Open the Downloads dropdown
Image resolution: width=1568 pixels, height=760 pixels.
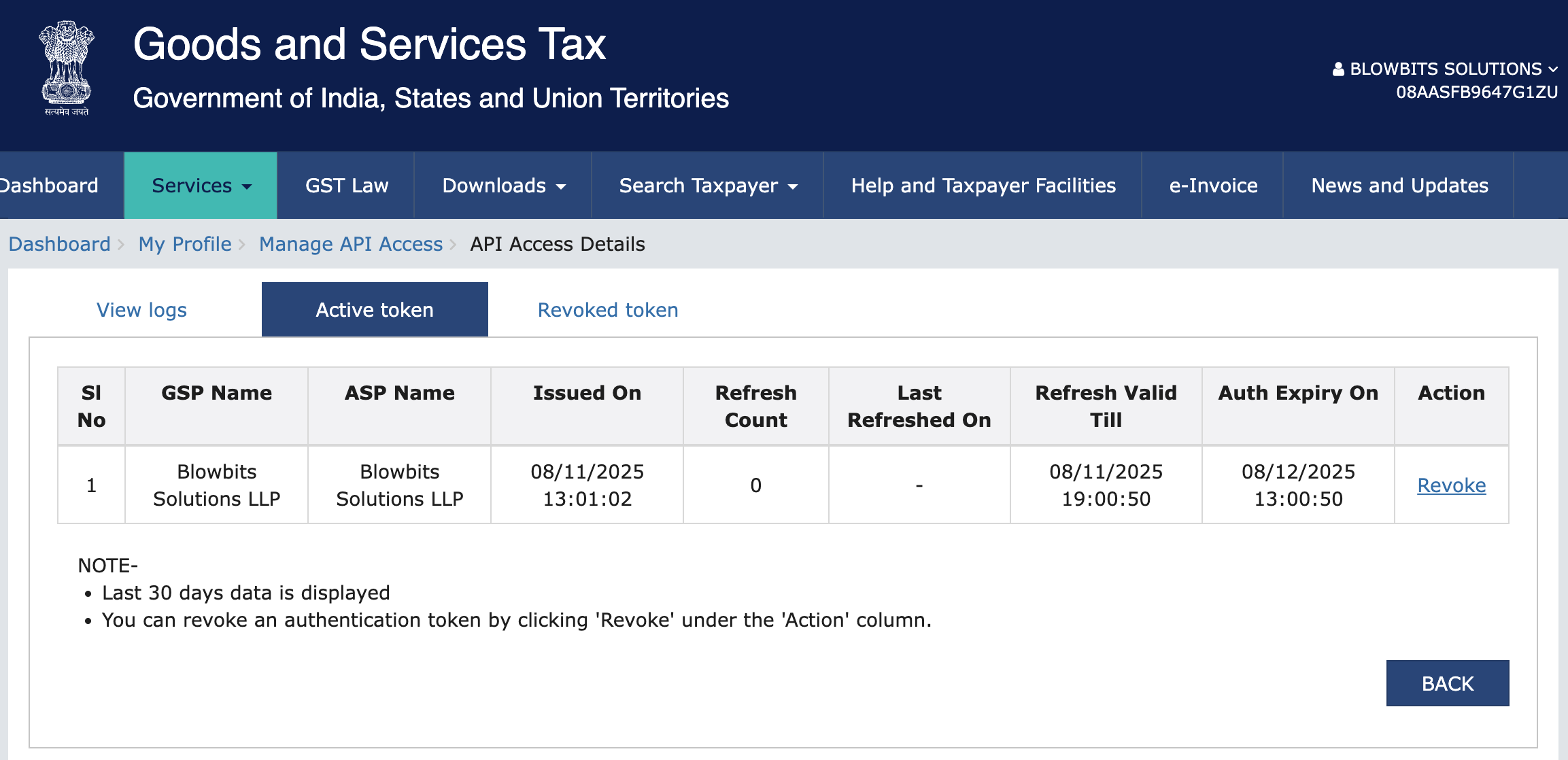pyautogui.click(x=502, y=185)
